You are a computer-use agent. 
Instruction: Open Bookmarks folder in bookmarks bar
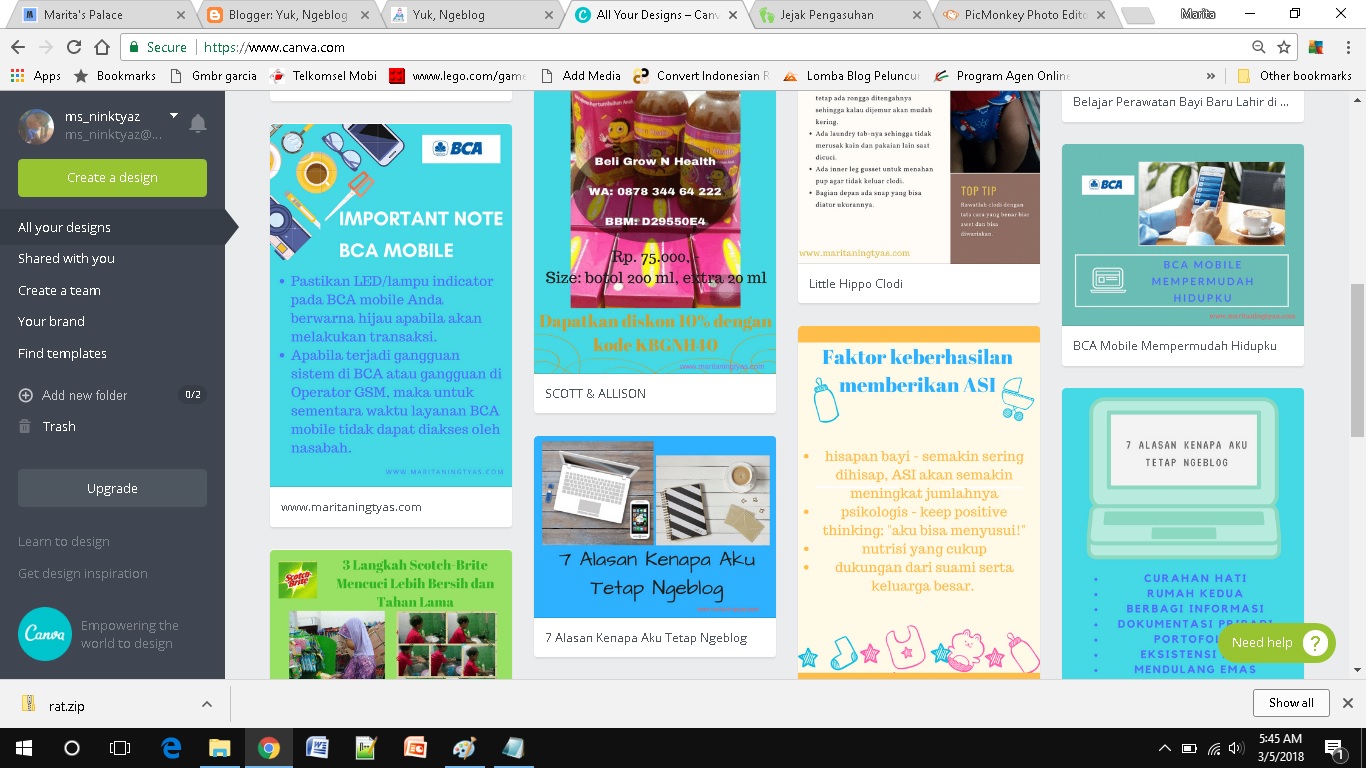[115, 76]
